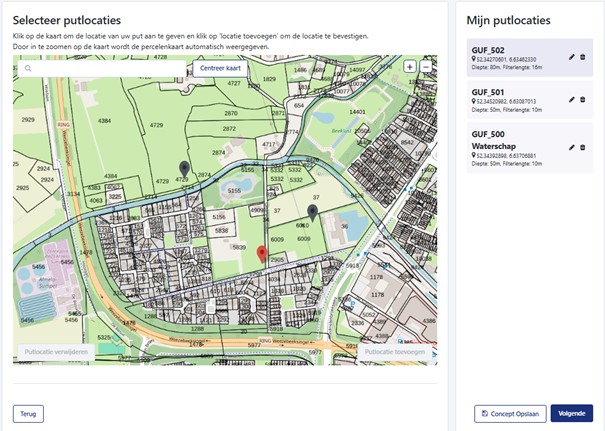Click Putlocatie toevoegen button
Image resolution: width=605 pixels, height=431 pixels.
(x=394, y=353)
